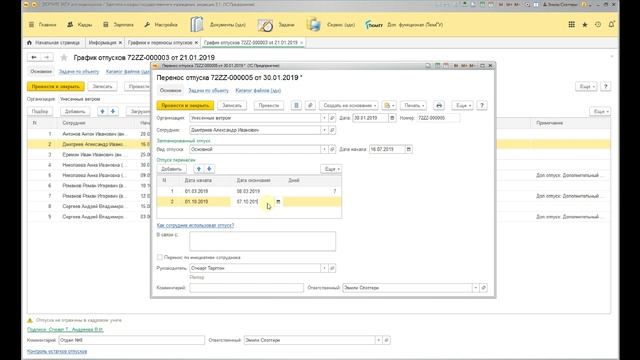The image size is (640, 360).
Task: Open Задачи по объекту link in dialog
Action: click(209, 91)
